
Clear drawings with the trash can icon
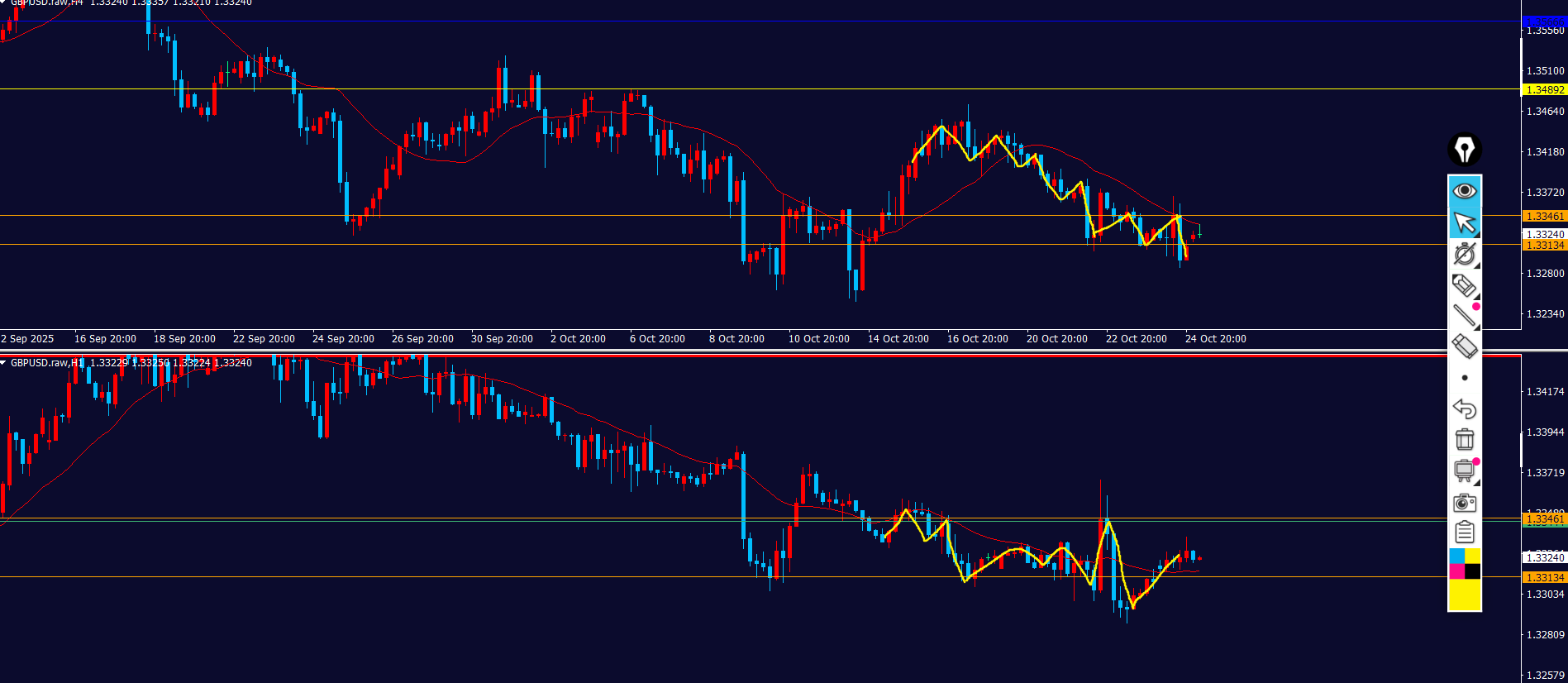(x=1464, y=439)
